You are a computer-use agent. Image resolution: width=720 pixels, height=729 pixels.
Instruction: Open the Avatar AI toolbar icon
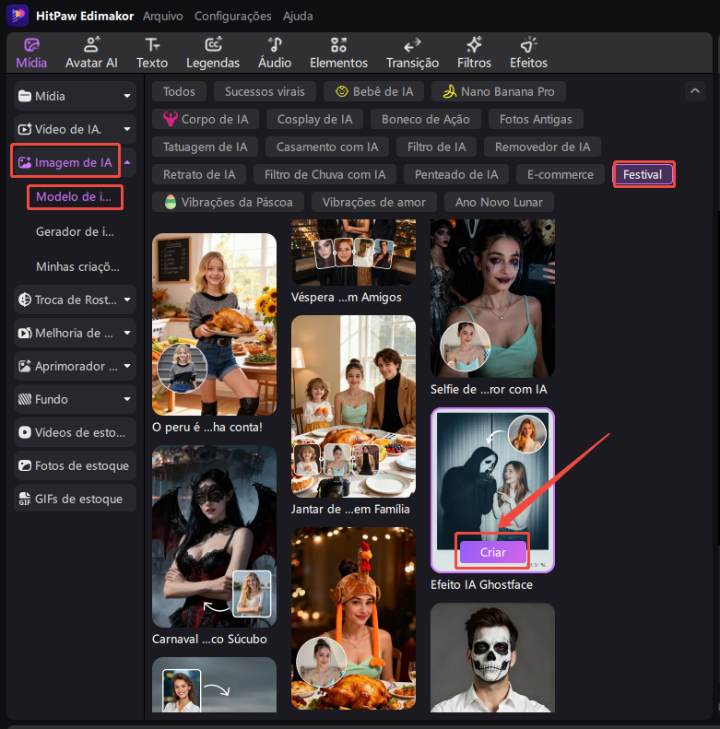coord(91,45)
